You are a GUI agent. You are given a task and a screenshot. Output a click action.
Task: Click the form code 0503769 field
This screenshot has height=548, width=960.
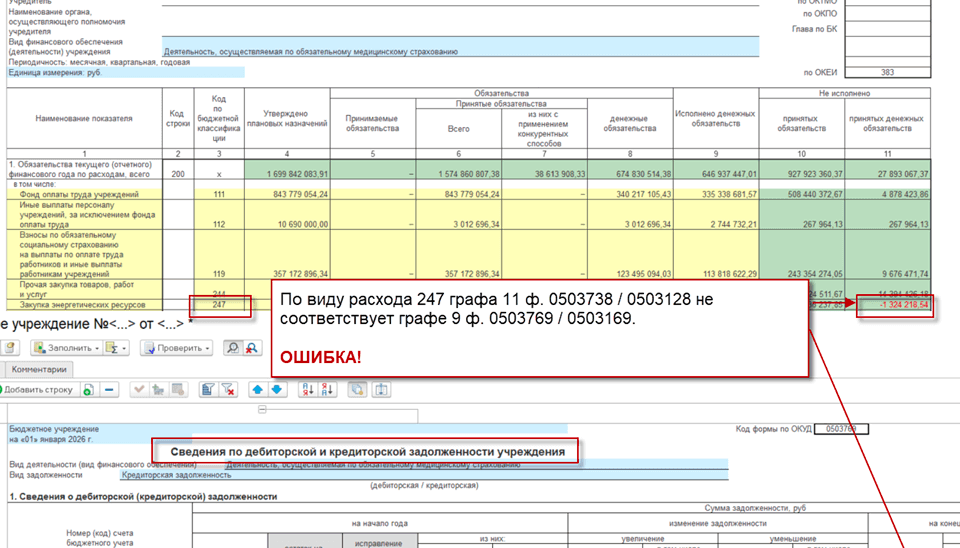(x=841, y=429)
